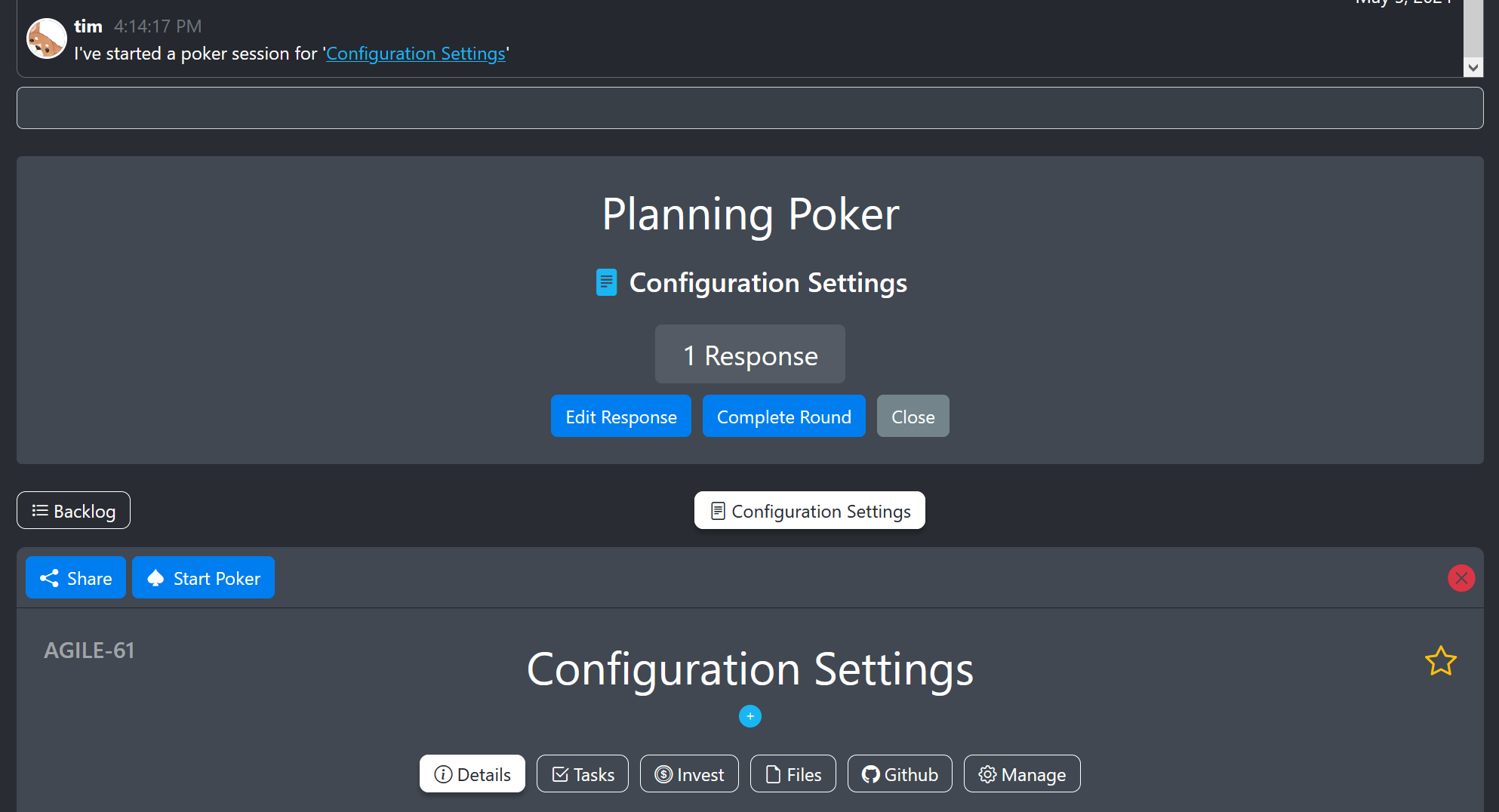Click the dollar icon on the Invest tab
Viewport: 1499px width, 812px height.
pos(663,774)
